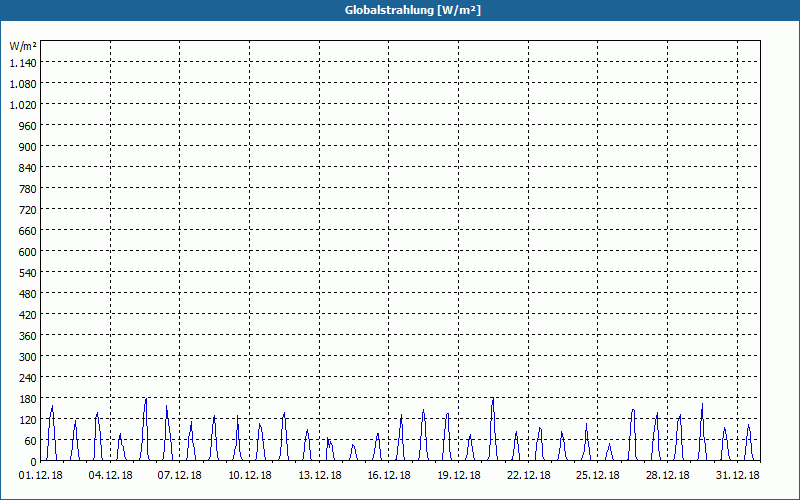Click the 720 y-axis label
The height and width of the screenshot is (500, 800).
[x=28, y=210]
